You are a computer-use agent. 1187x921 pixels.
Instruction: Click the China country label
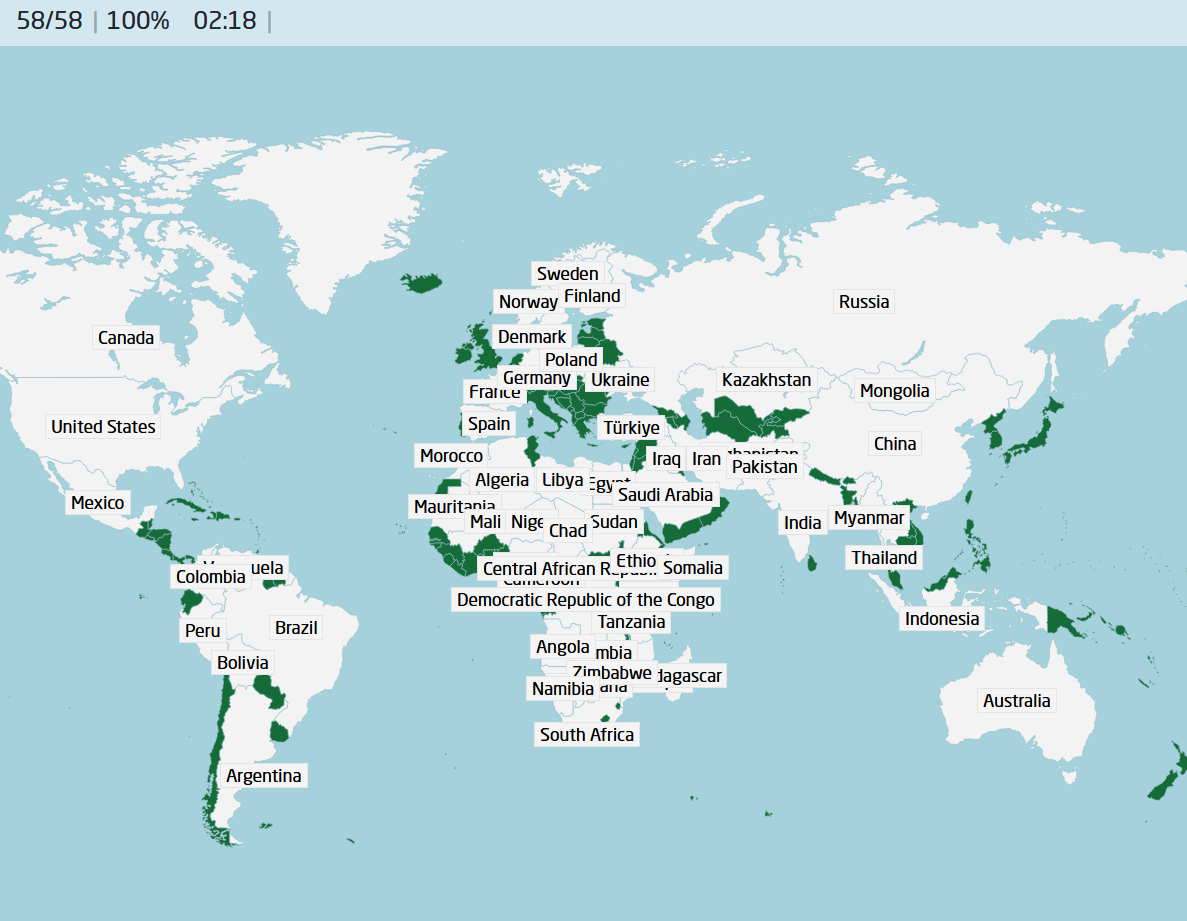click(x=894, y=444)
